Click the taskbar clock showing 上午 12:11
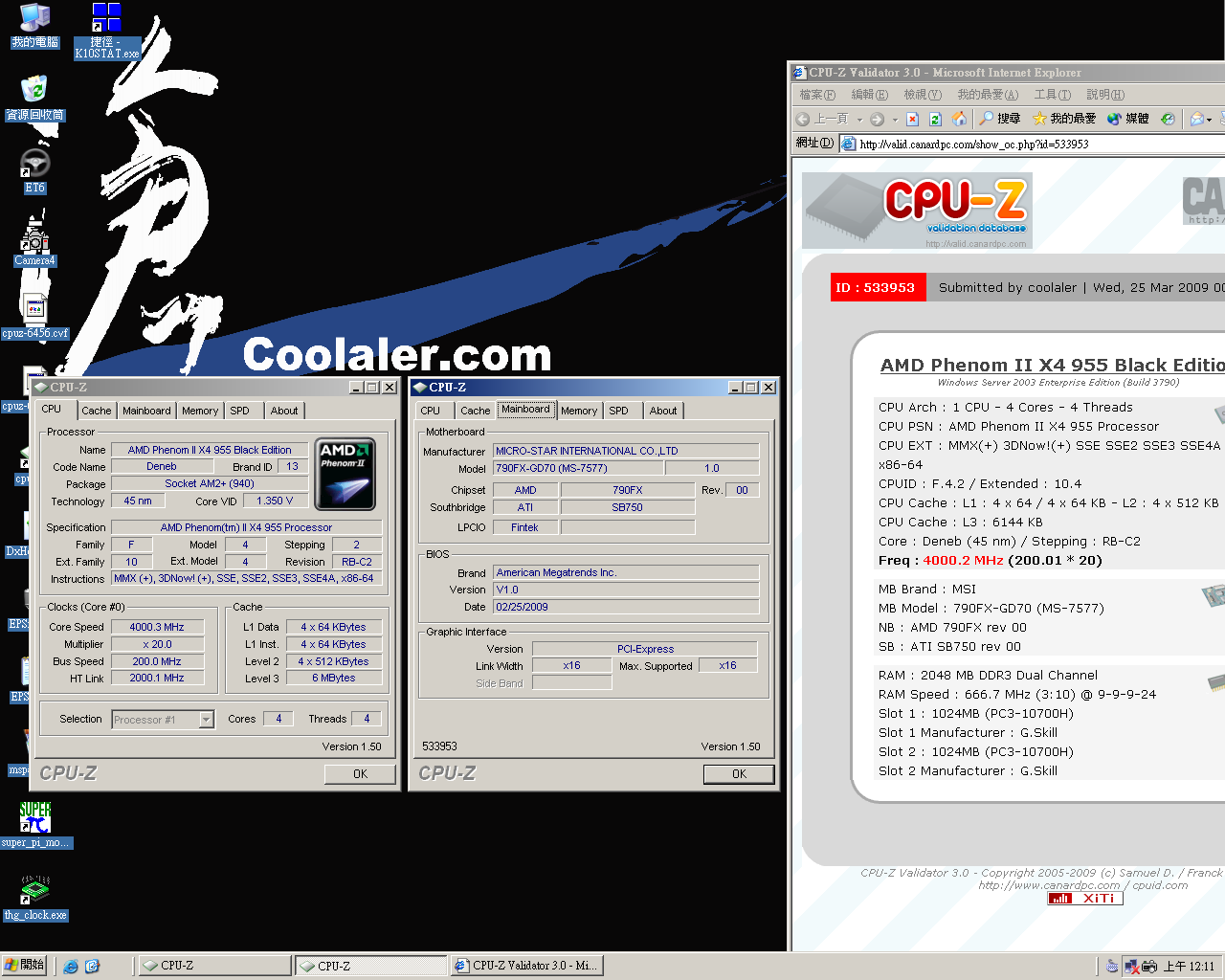The image size is (1225, 980). (1189, 967)
